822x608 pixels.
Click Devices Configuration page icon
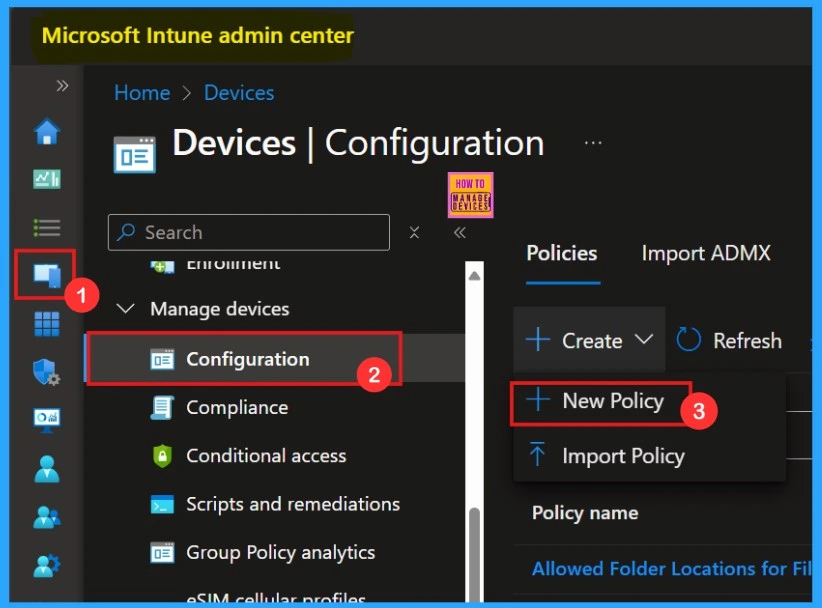tap(135, 155)
